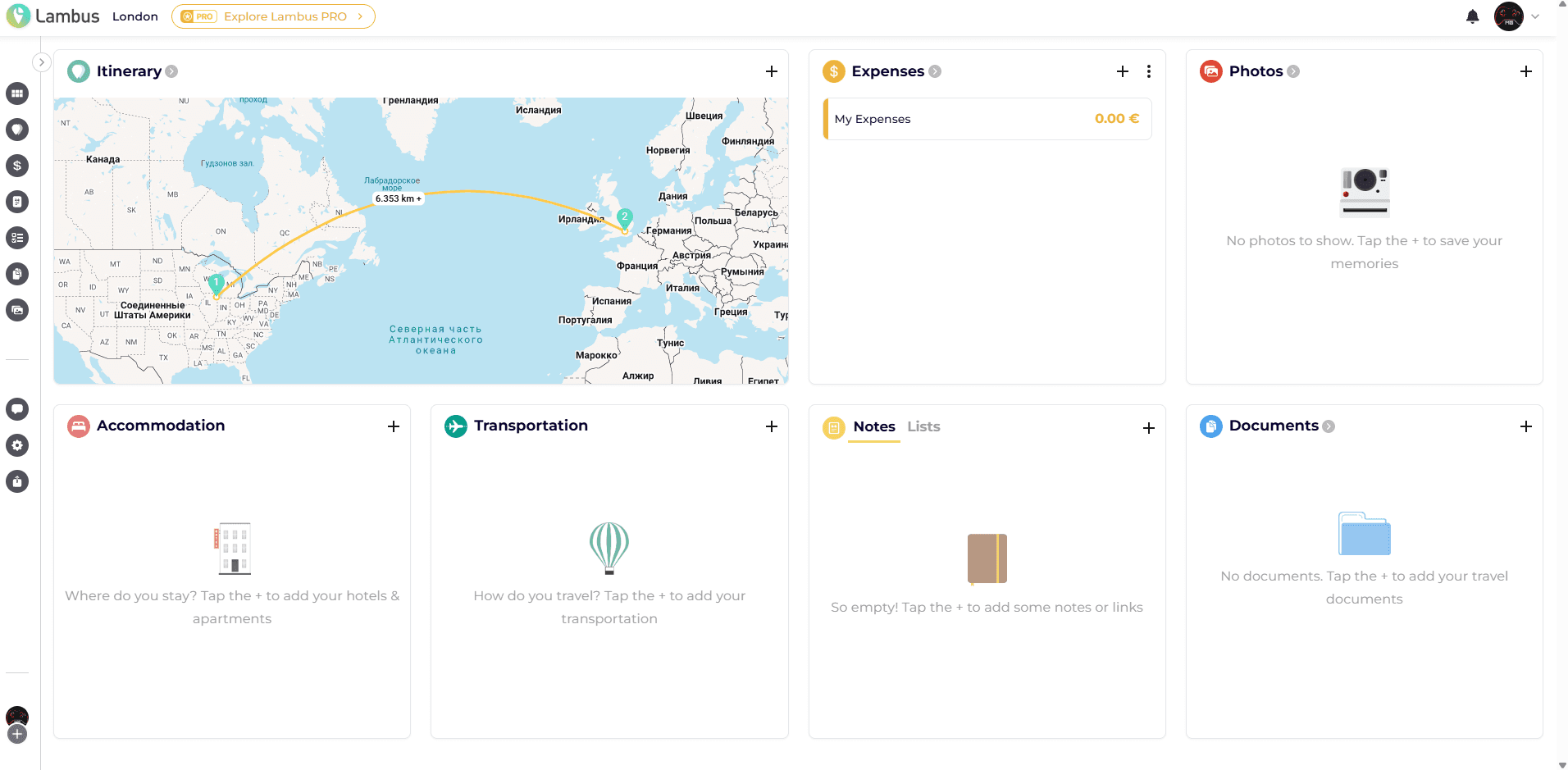Add a new document
Screen dimensions: 1568x770
click(1525, 426)
